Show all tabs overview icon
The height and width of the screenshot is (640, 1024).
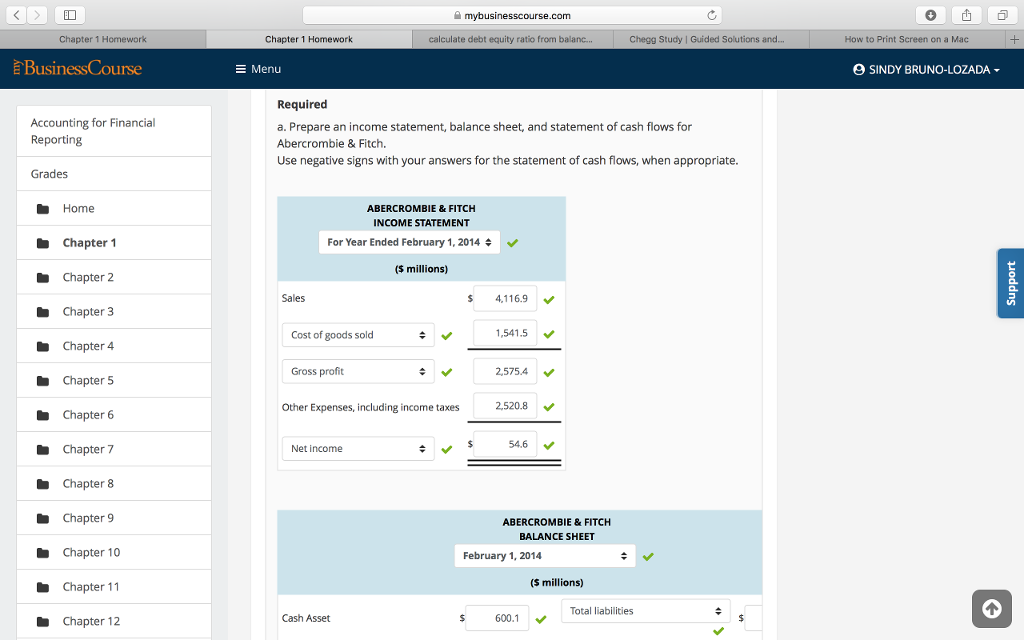pyautogui.click(x=1002, y=15)
